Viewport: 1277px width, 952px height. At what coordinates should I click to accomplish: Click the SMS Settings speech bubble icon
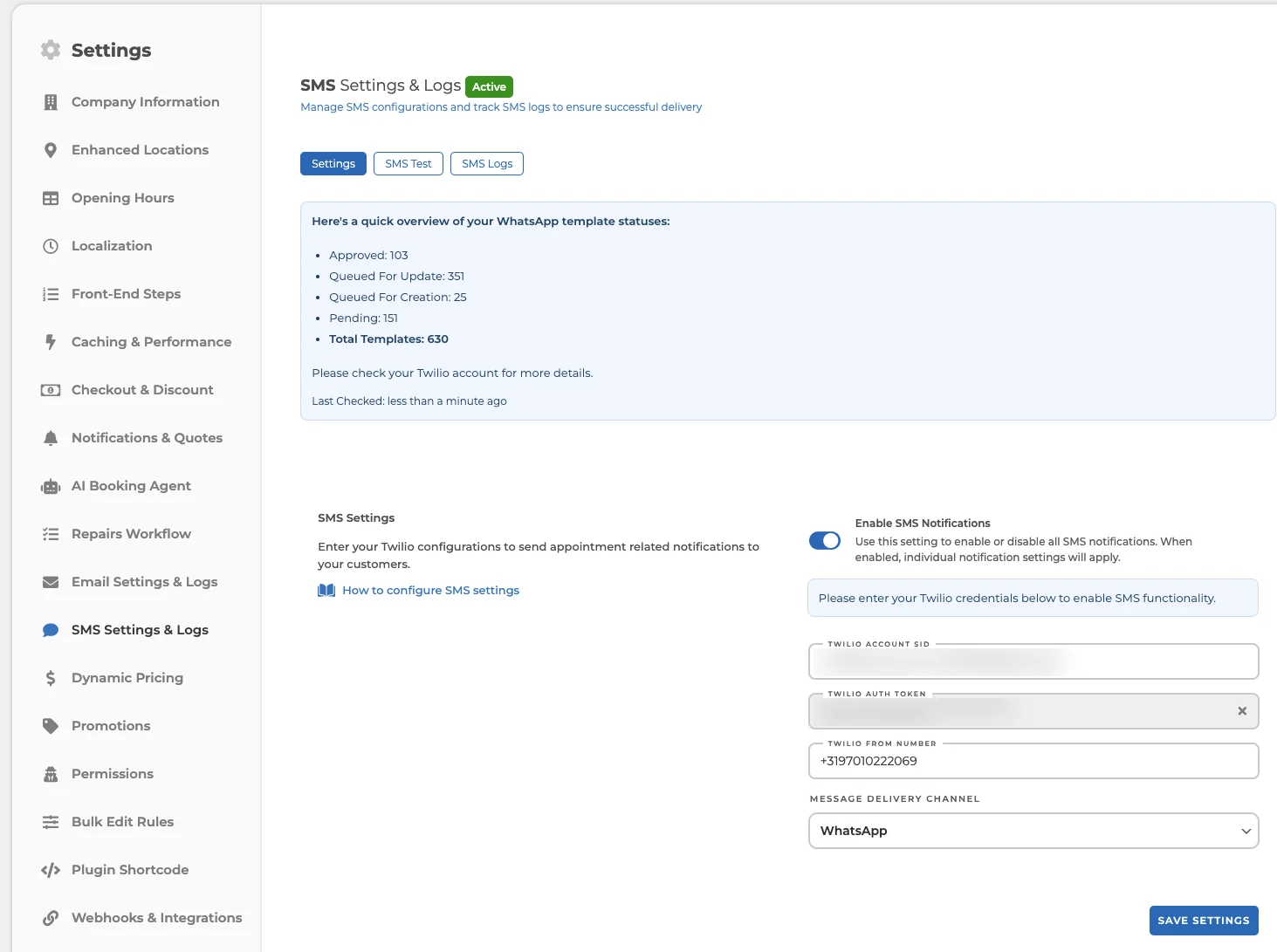(51, 630)
